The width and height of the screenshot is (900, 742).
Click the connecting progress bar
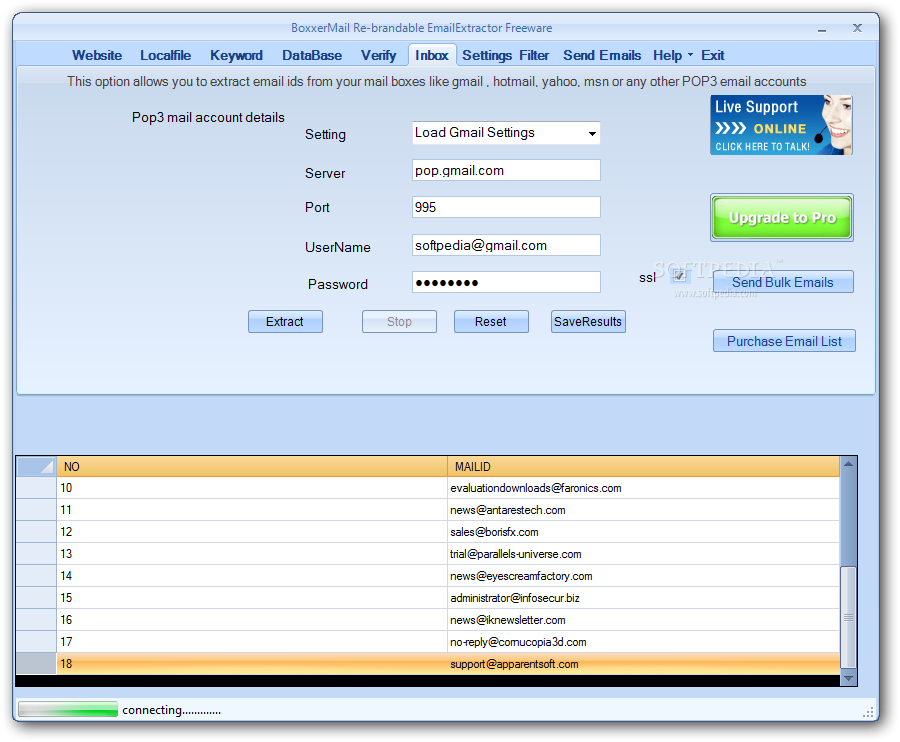[x=68, y=709]
